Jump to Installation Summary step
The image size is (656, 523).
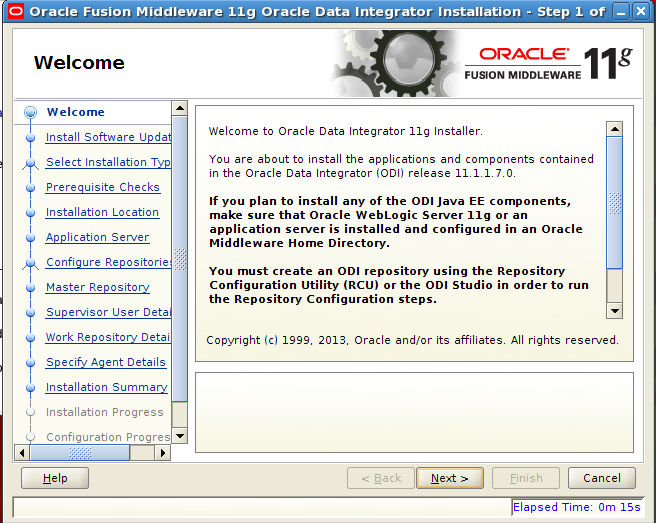pos(107,387)
